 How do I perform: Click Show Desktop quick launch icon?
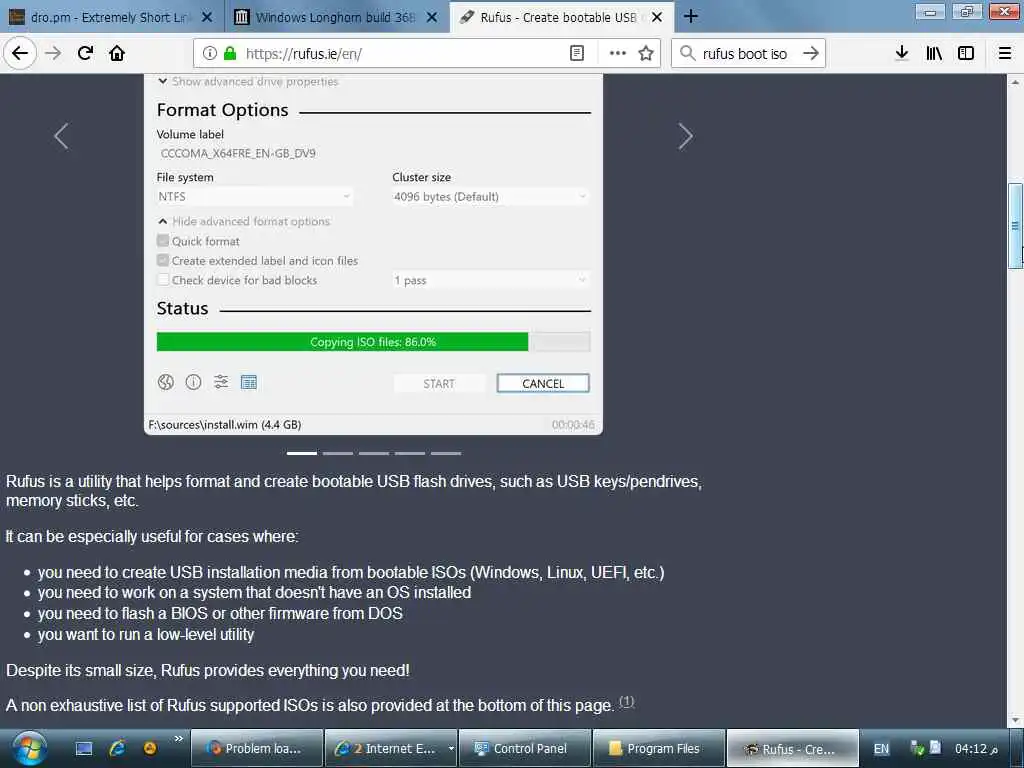pyautogui.click(x=84, y=748)
